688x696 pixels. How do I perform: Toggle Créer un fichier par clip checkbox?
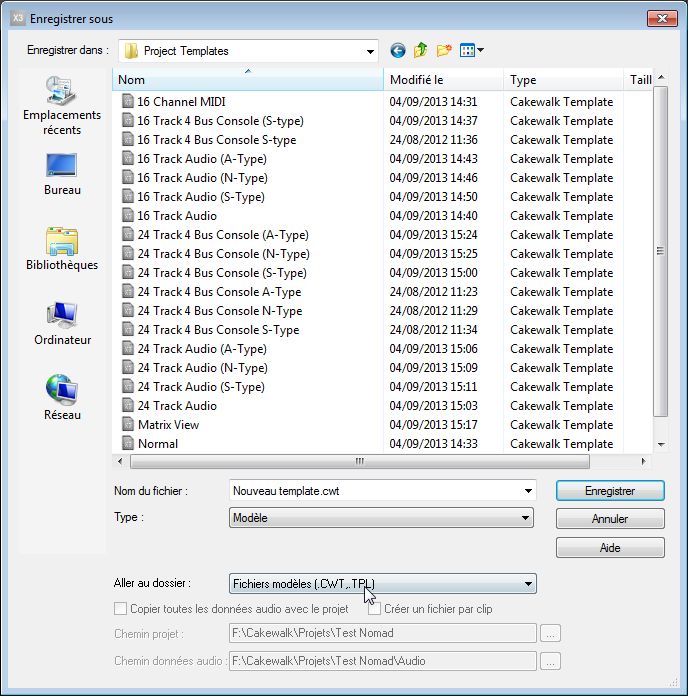pyautogui.click(x=374, y=609)
